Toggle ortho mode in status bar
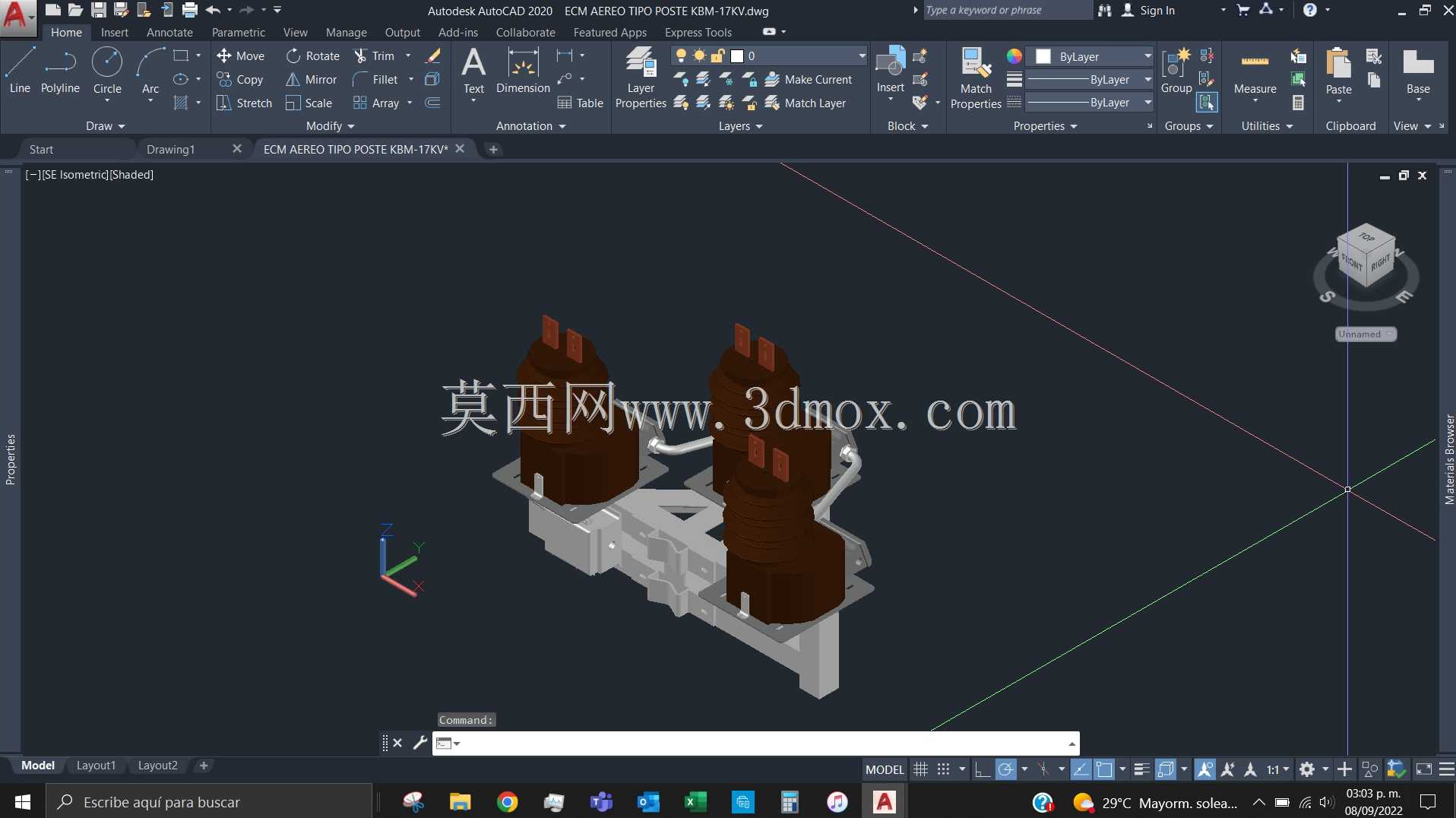This screenshot has height=818, width=1456. 982,769
